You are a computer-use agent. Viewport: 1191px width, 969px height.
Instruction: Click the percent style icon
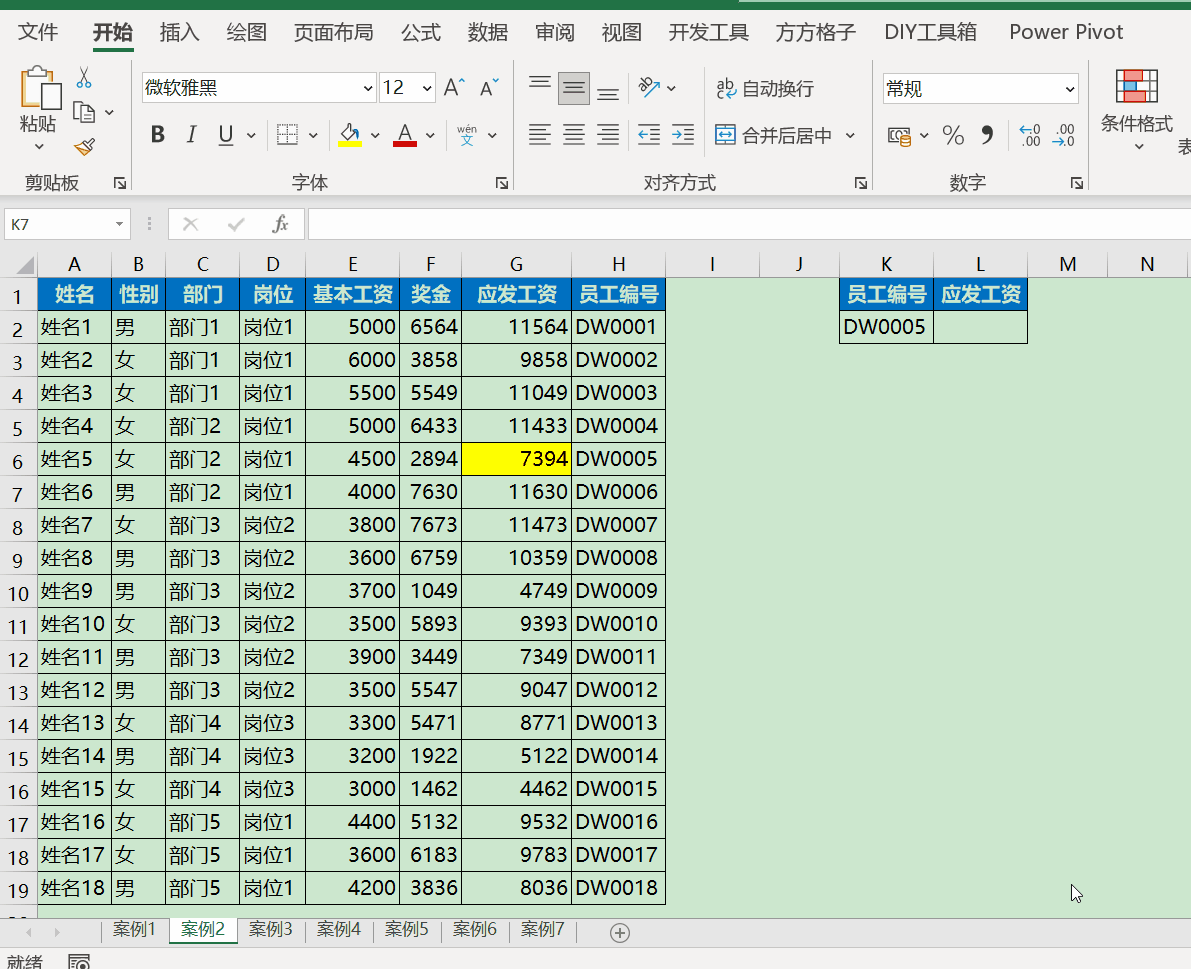click(x=953, y=135)
